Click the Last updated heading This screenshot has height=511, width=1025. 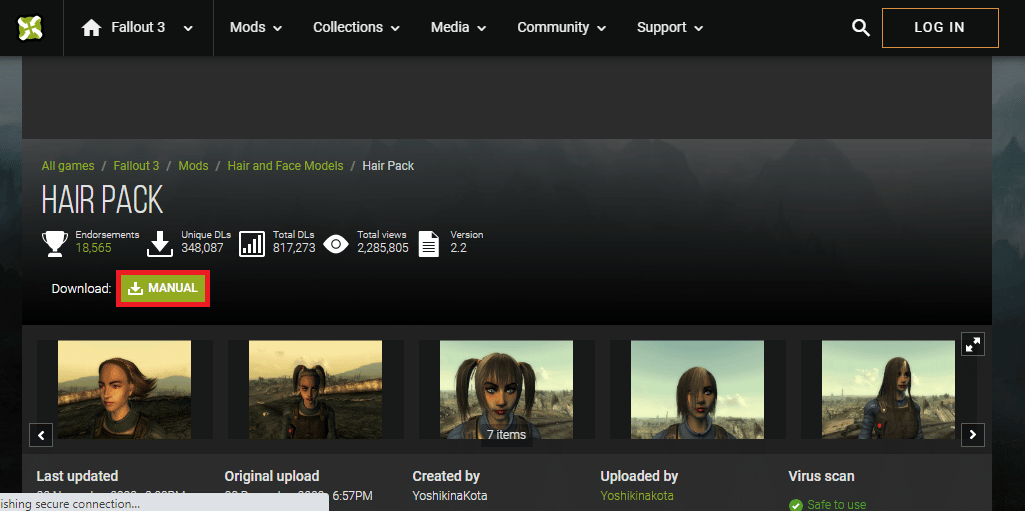click(77, 476)
